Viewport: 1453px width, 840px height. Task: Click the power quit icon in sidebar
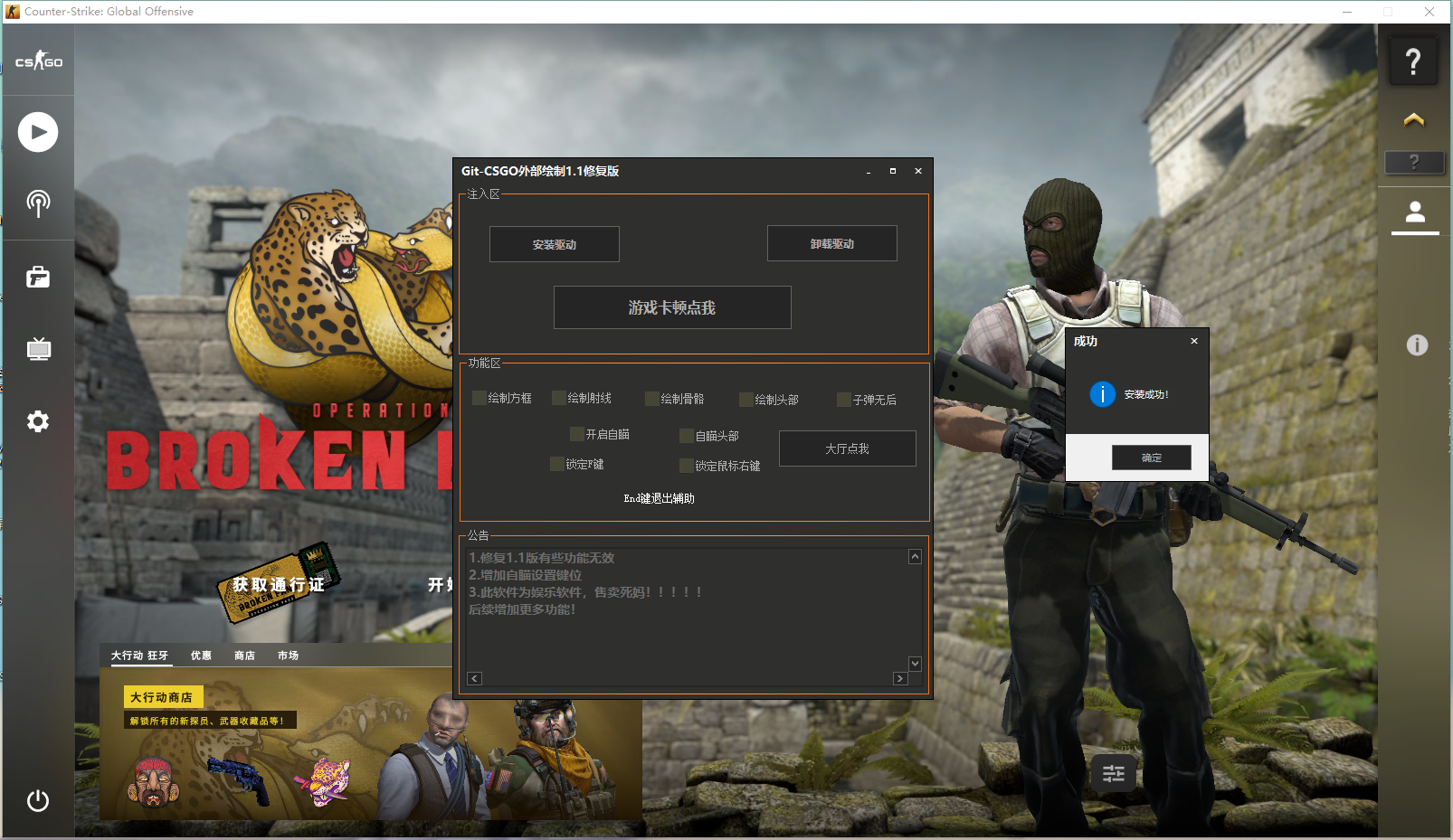[x=37, y=800]
